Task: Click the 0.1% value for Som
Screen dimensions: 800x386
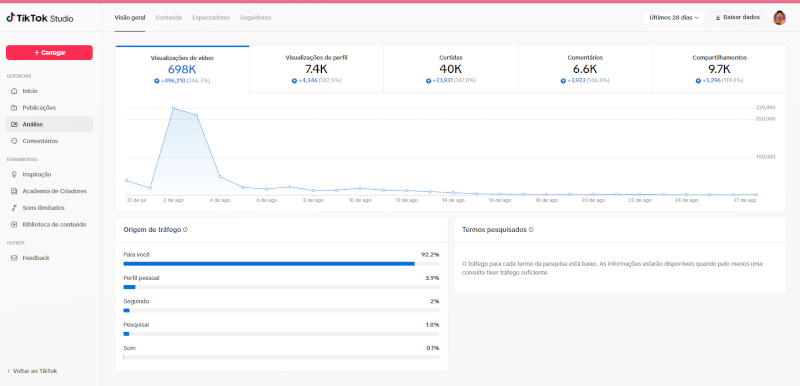Action: [433, 348]
